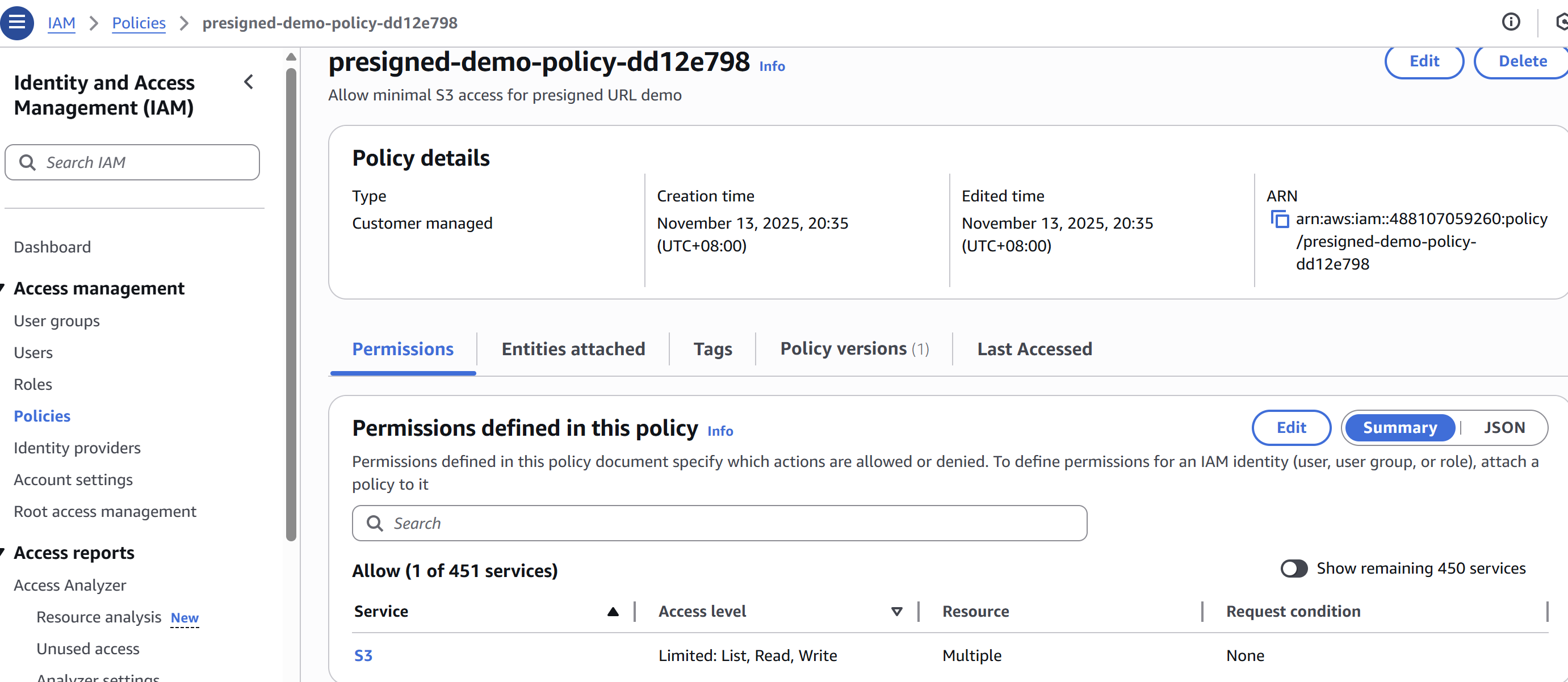
Task: Copy the policy ARN with copy icon
Action: click(1280, 219)
